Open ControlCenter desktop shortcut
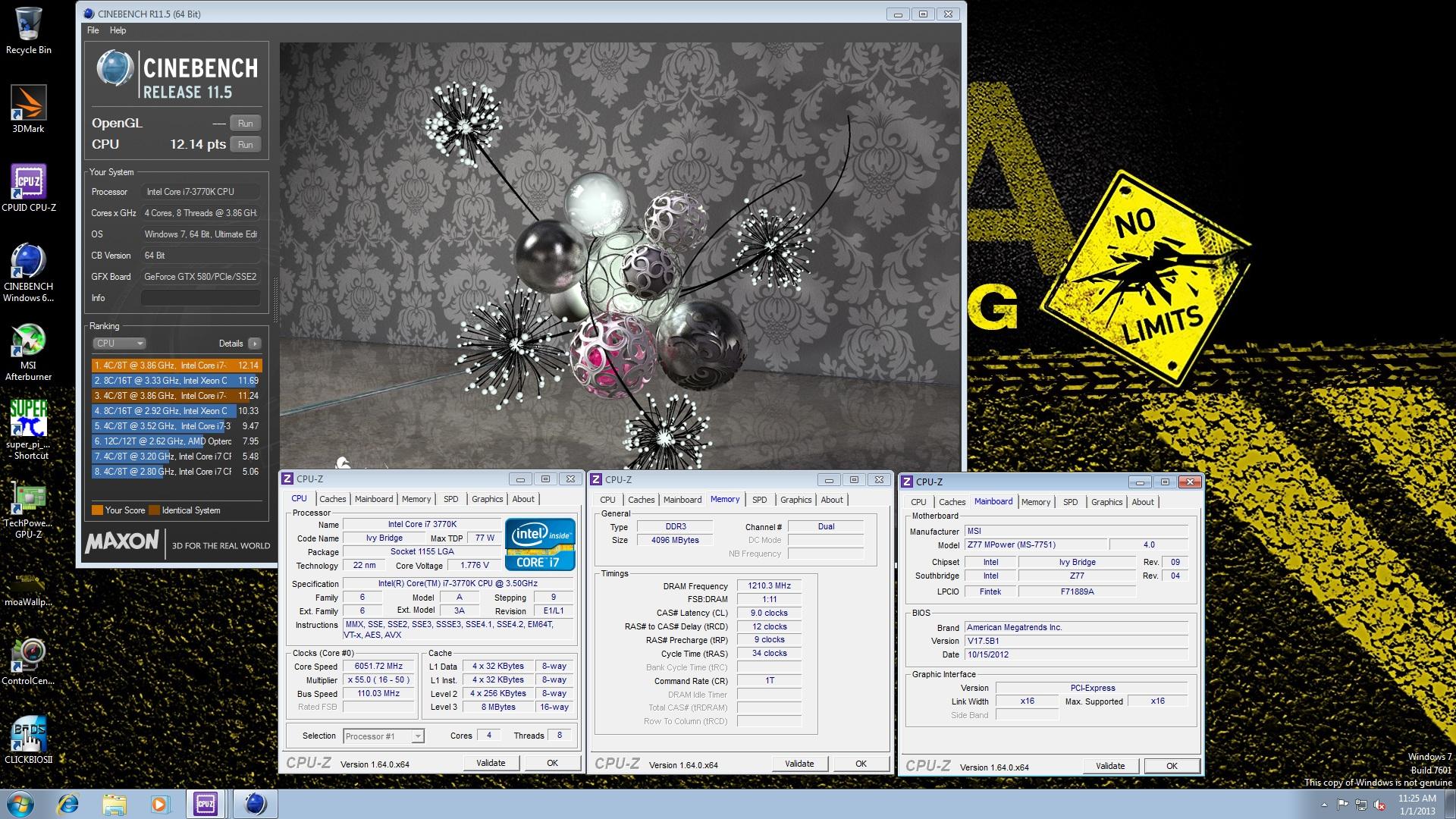The image size is (1456, 819). click(x=29, y=661)
